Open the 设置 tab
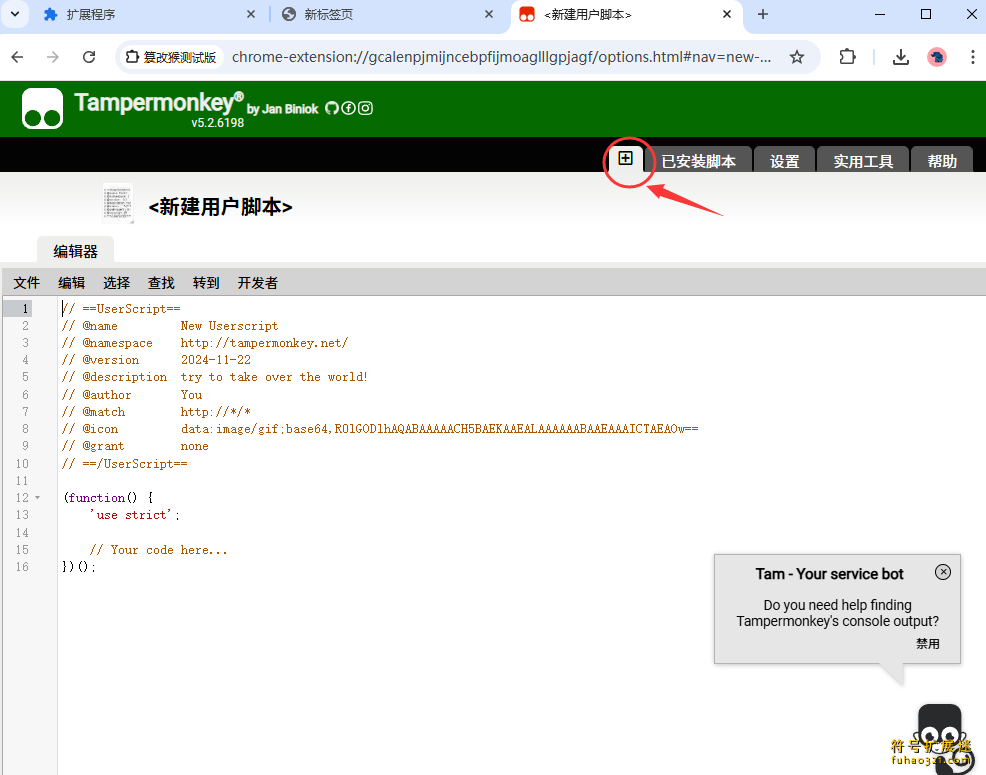The height and width of the screenshot is (775, 986). pos(784,161)
